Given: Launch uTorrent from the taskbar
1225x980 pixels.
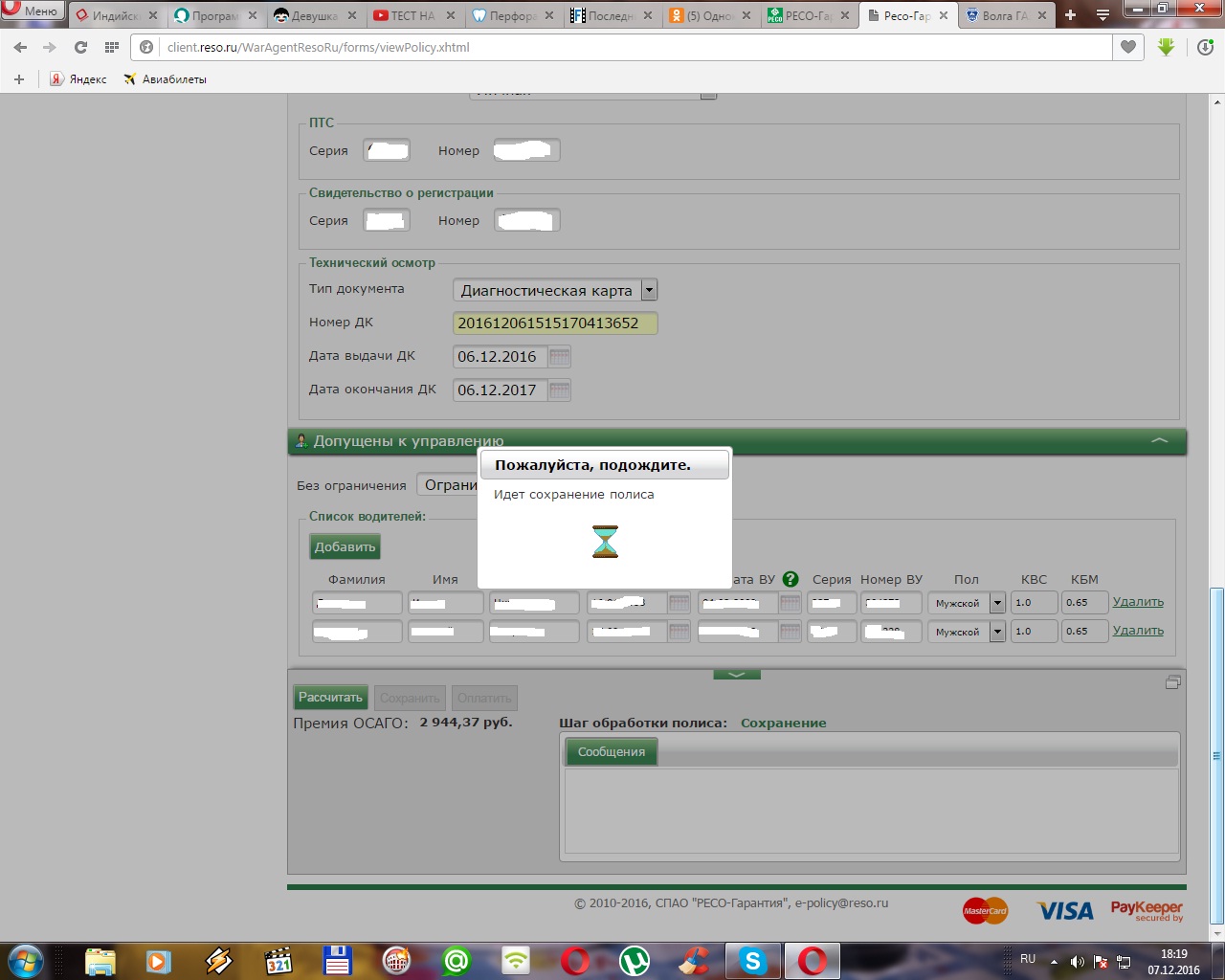Looking at the screenshot, I should (x=635, y=960).
